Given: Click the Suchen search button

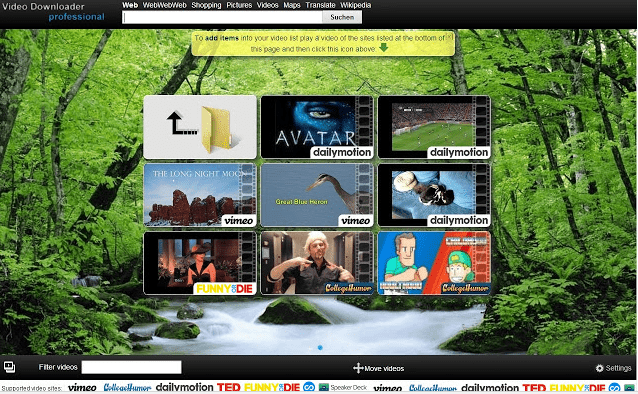Looking at the screenshot, I should pyautogui.click(x=342, y=17).
